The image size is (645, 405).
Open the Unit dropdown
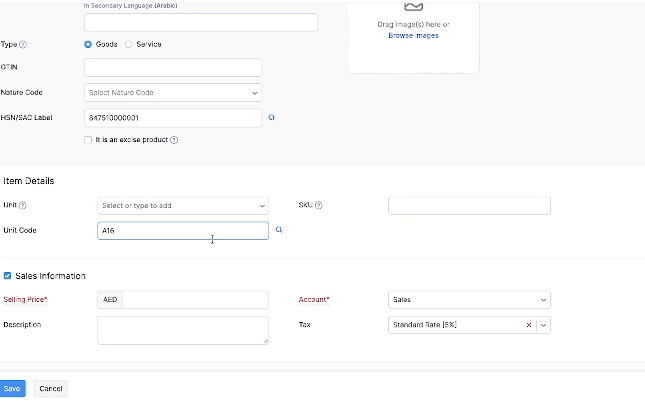[x=183, y=206]
